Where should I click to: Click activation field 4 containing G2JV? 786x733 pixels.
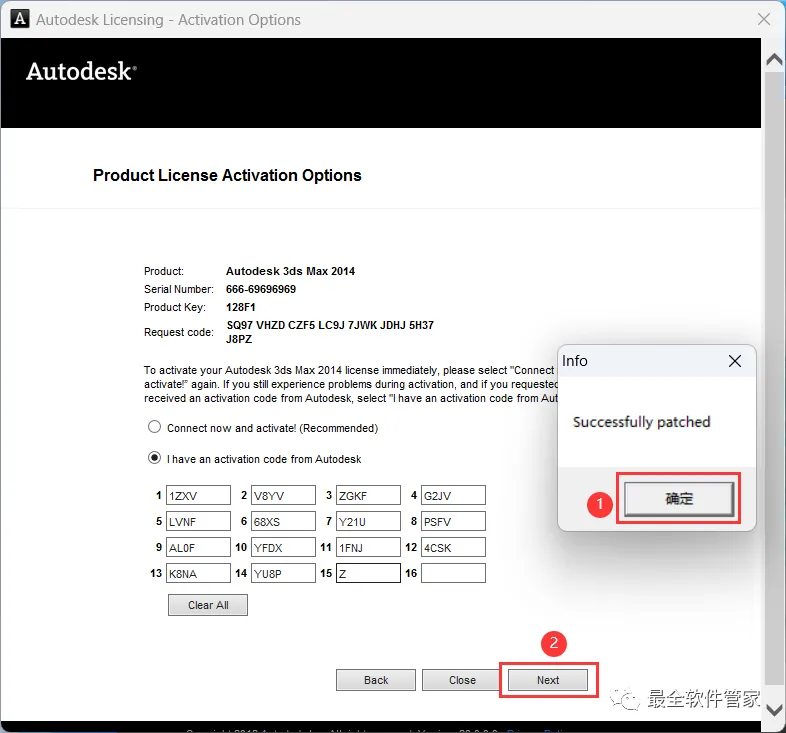click(x=453, y=495)
